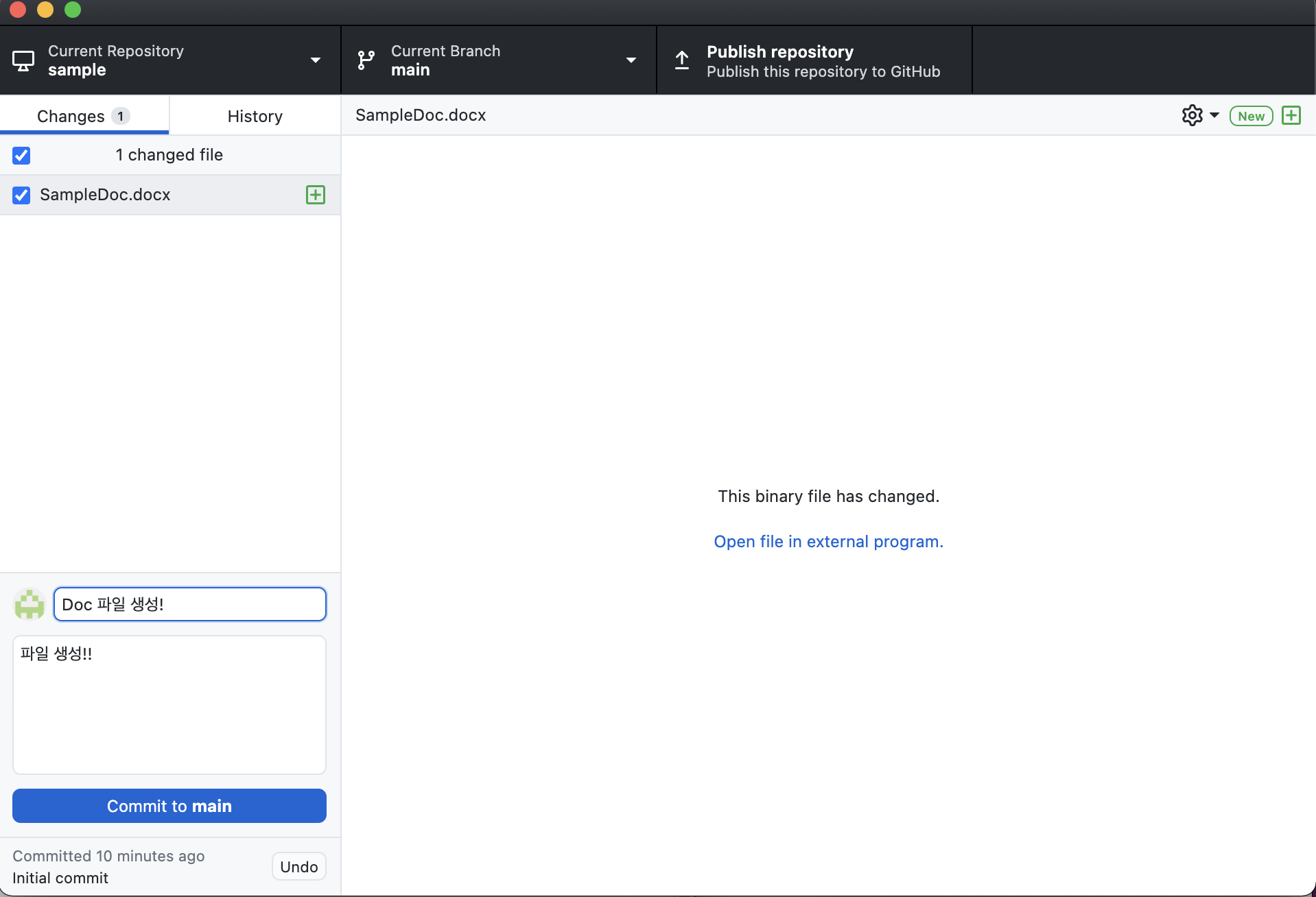Toggle the select-all changed files checkbox

point(21,155)
